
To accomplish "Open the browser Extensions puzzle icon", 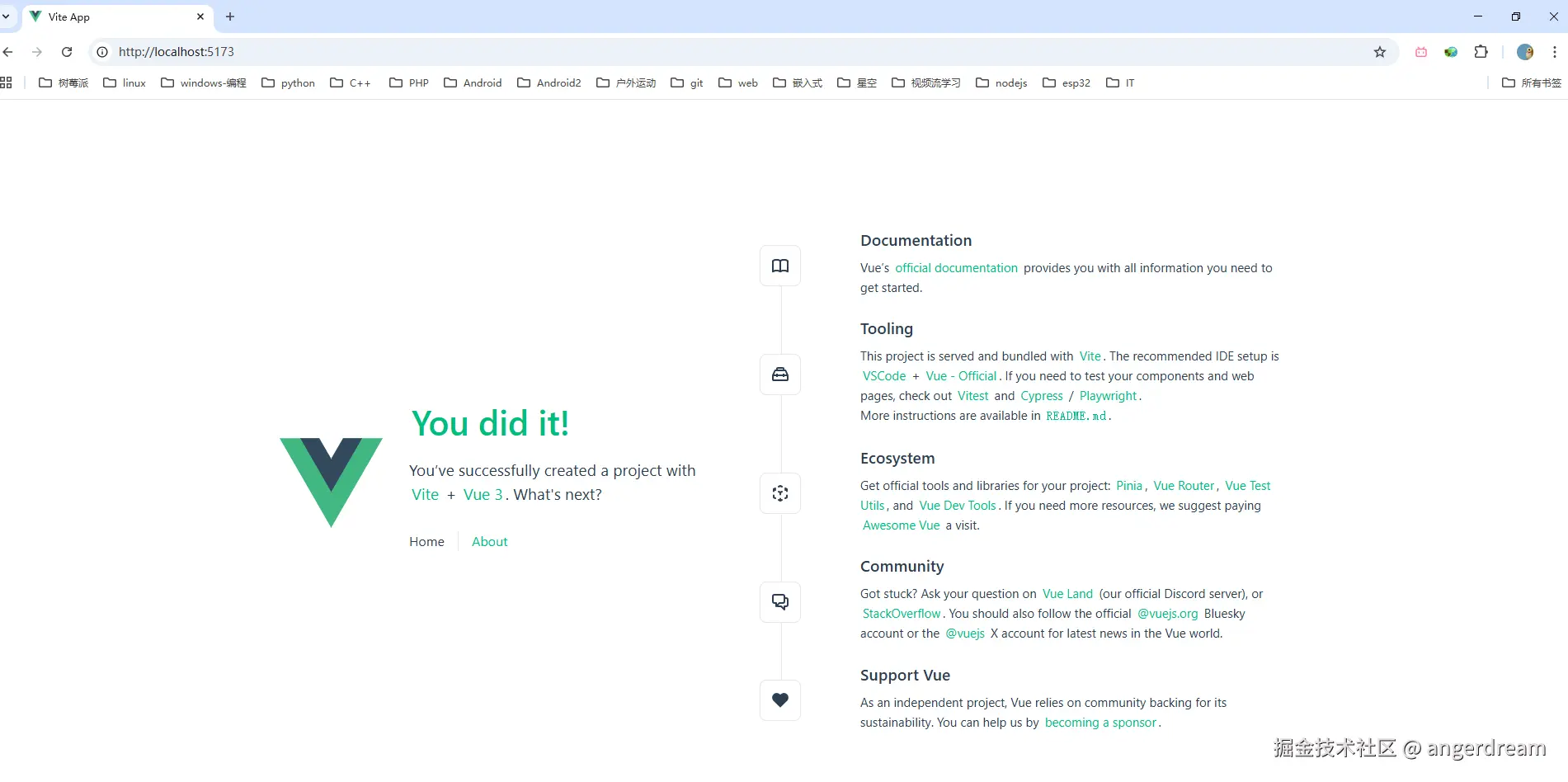I will click(x=1481, y=51).
